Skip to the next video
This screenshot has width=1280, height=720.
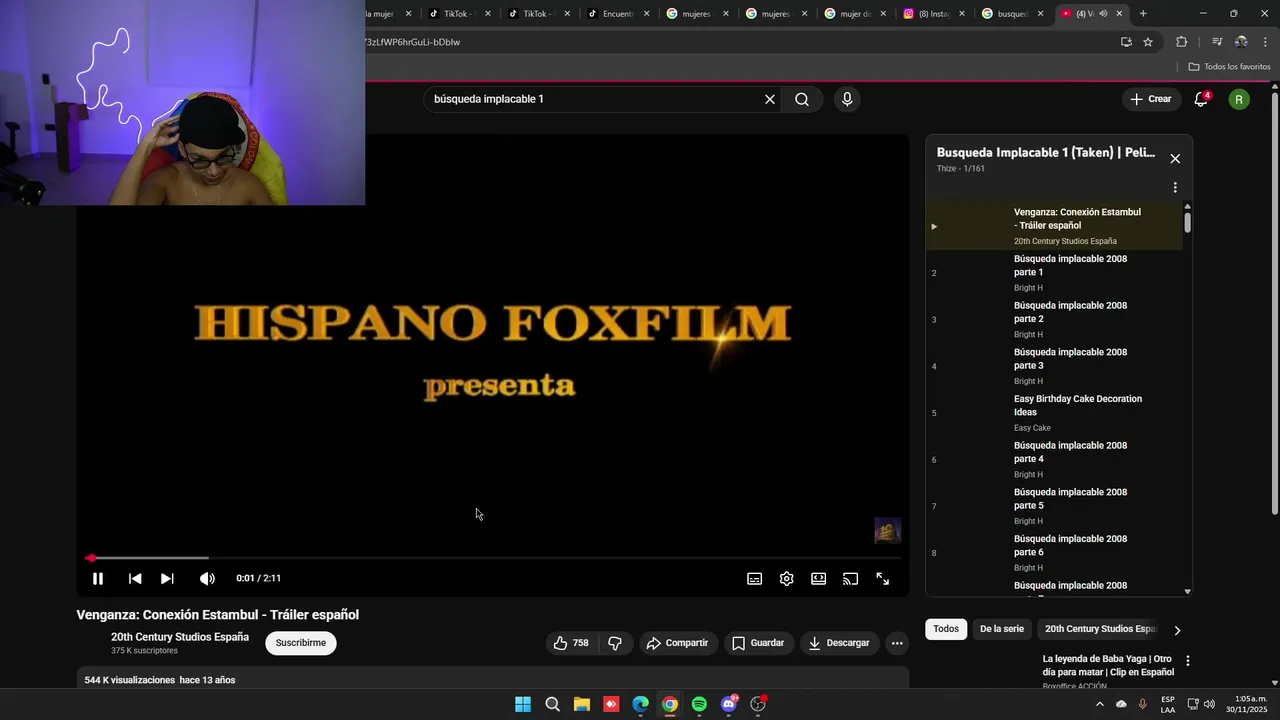click(167, 579)
